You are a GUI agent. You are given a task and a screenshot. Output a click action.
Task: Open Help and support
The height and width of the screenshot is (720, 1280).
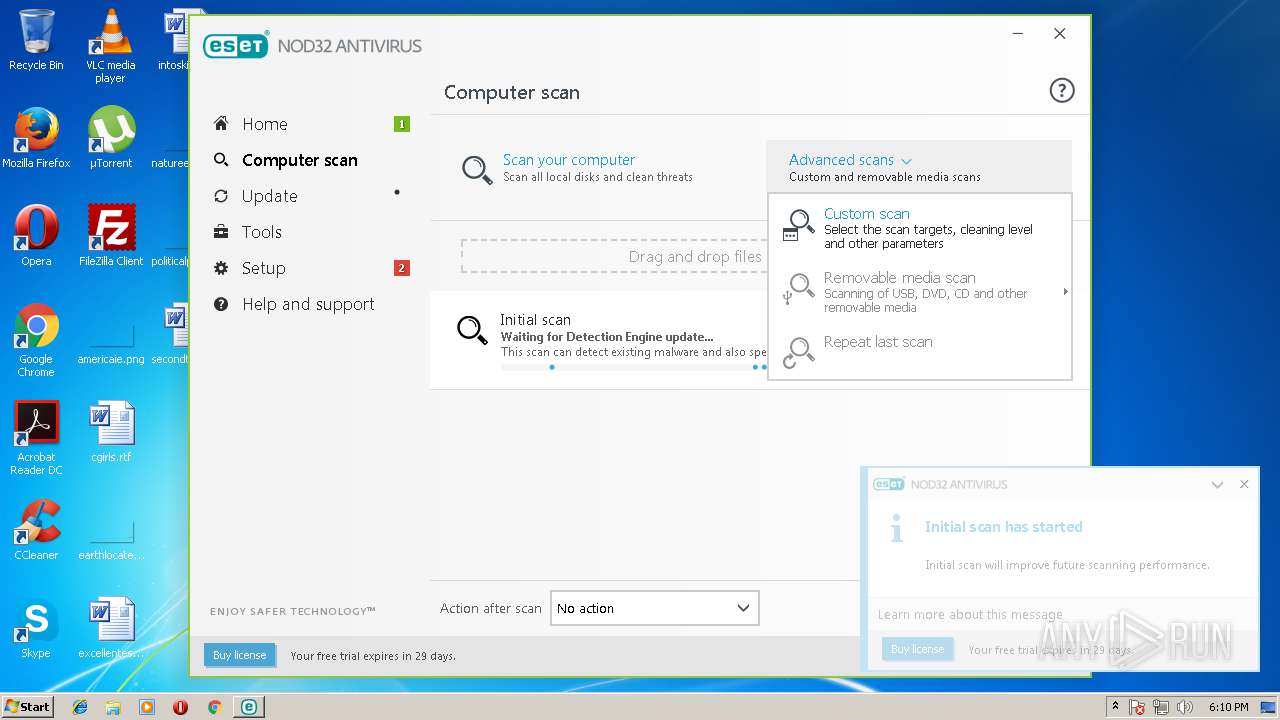click(308, 304)
